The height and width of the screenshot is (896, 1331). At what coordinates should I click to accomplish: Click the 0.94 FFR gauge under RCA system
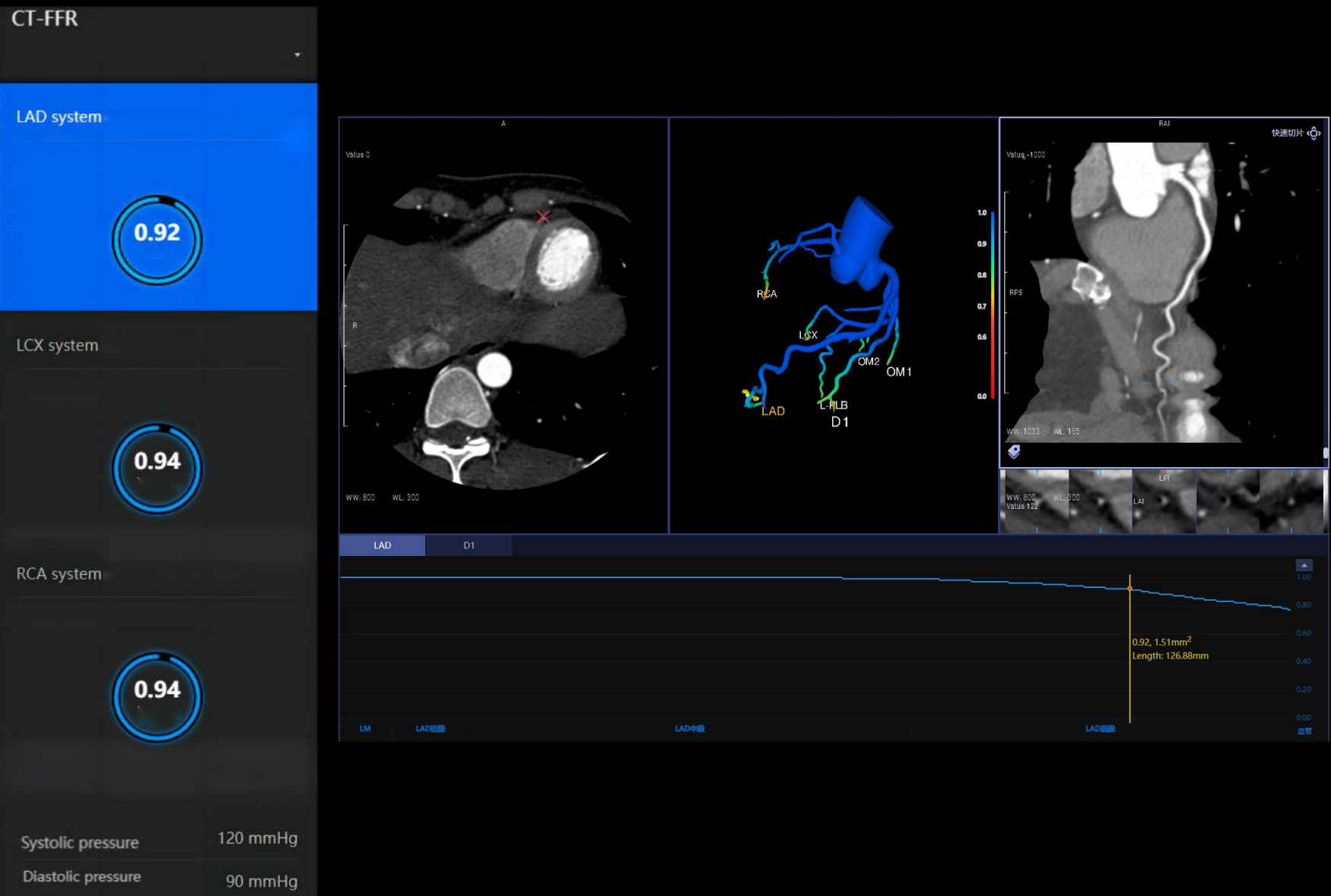tap(157, 696)
